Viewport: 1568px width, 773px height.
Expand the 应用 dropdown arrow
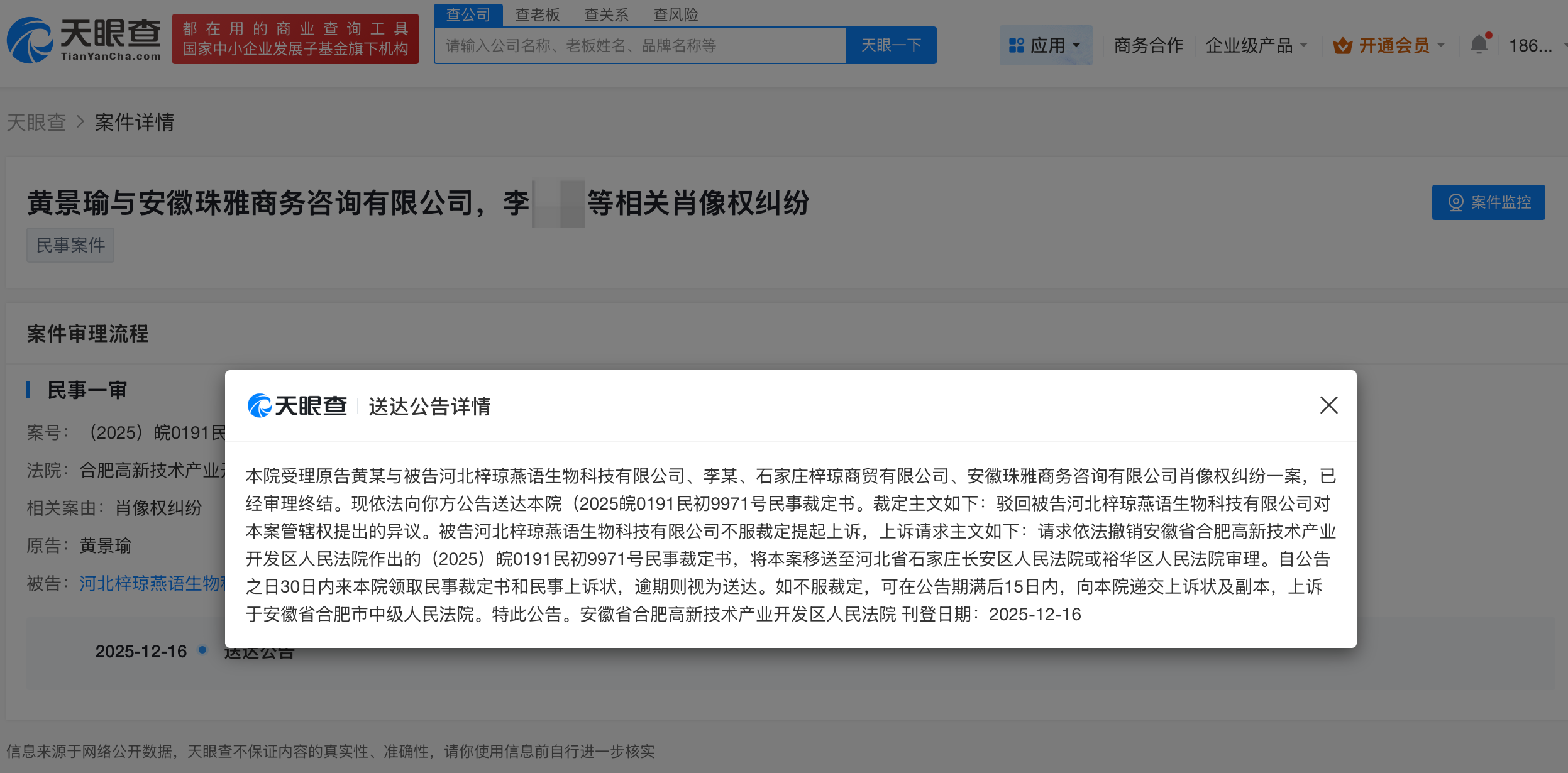click(1076, 45)
